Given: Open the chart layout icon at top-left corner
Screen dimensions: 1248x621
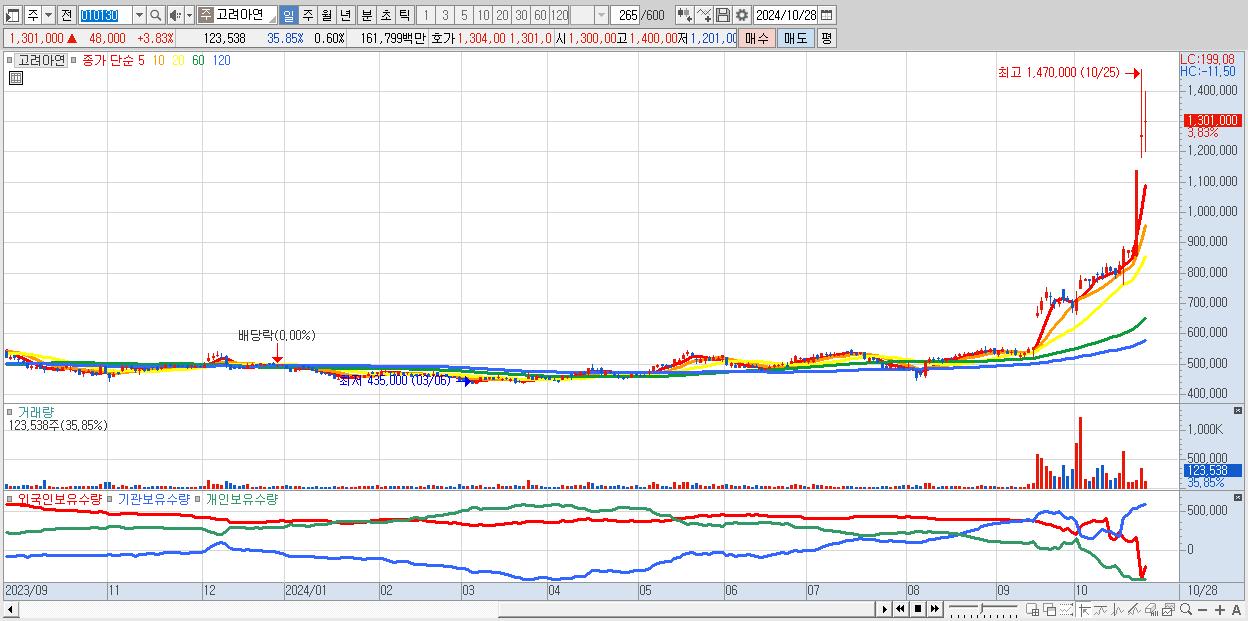Looking at the screenshot, I should (x=13, y=15).
